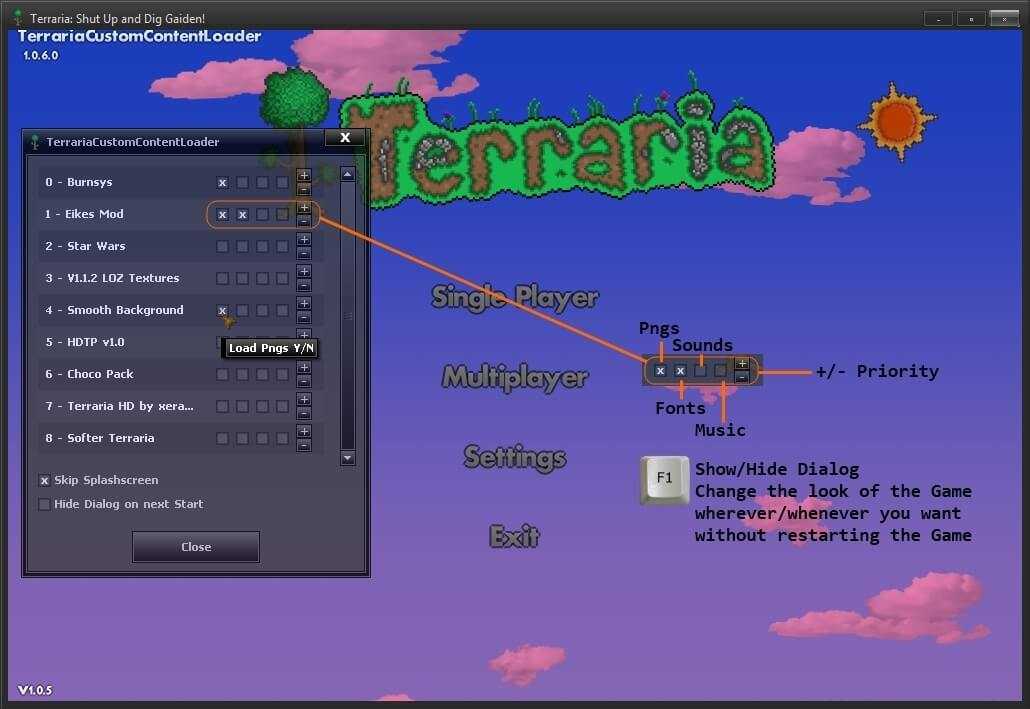Viewport: 1030px width, 709px height.
Task: Enable Fonts checkbox for Burnsys
Action: tap(242, 183)
